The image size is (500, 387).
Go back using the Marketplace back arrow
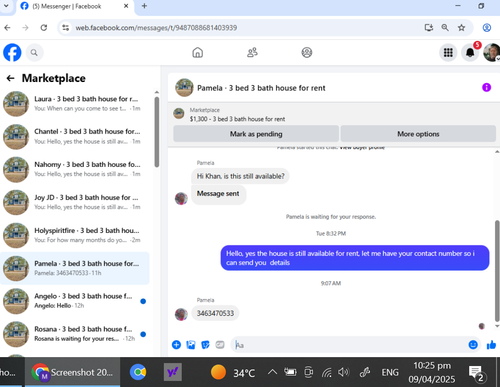[x=10, y=78]
